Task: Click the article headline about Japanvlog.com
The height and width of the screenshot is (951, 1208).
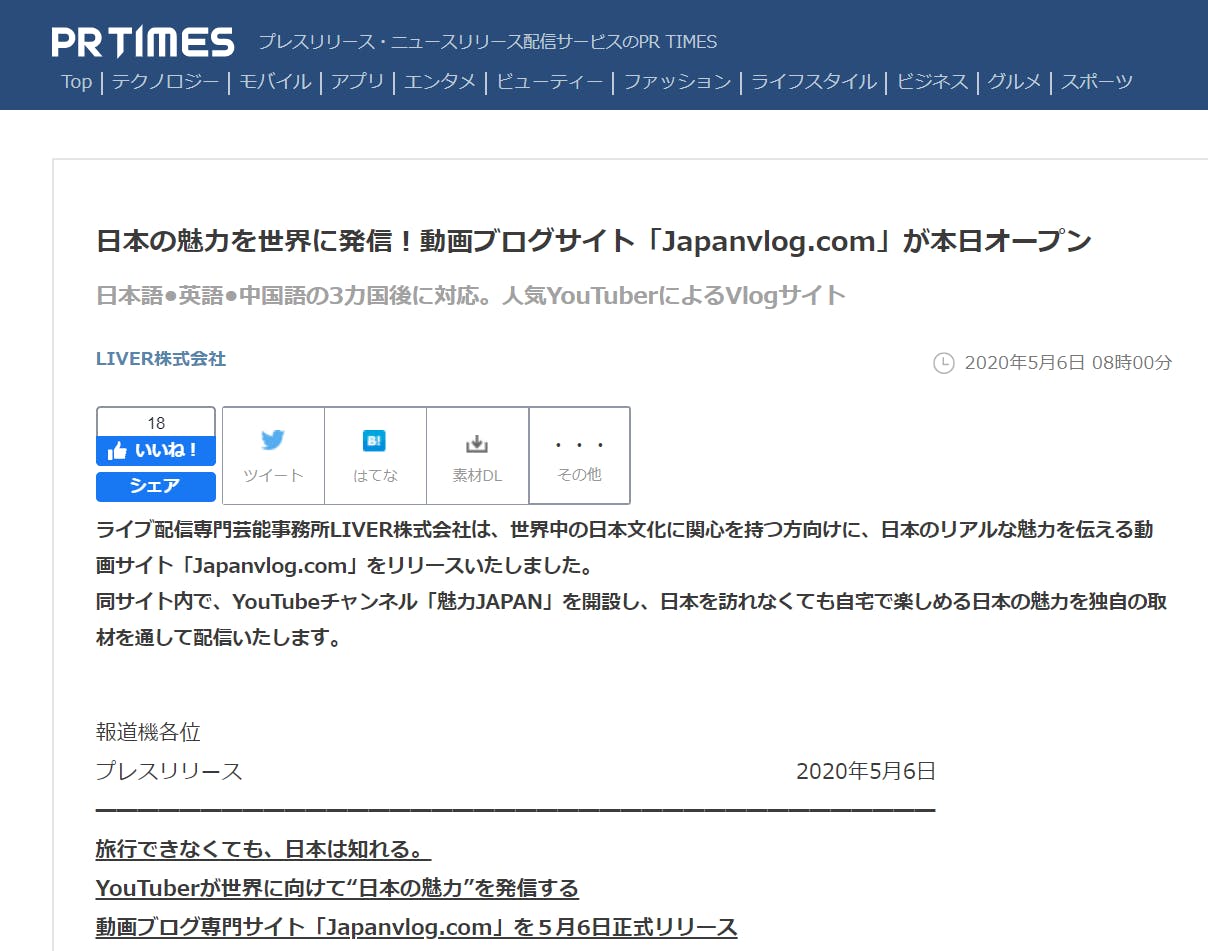Action: (x=593, y=241)
